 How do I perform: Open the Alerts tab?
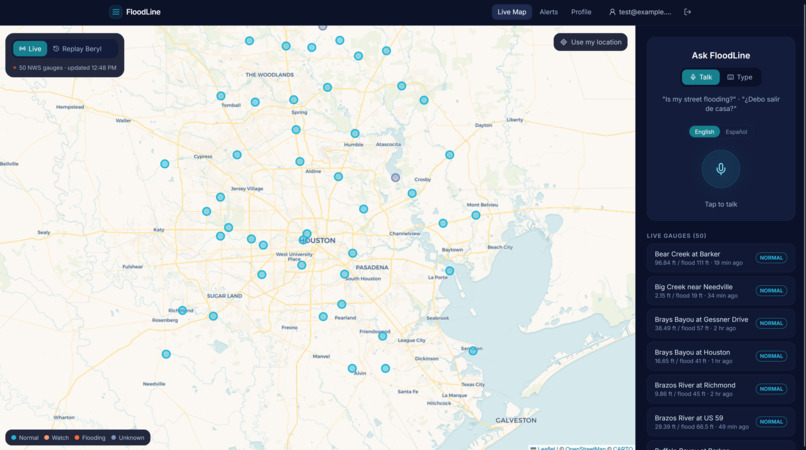548,12
